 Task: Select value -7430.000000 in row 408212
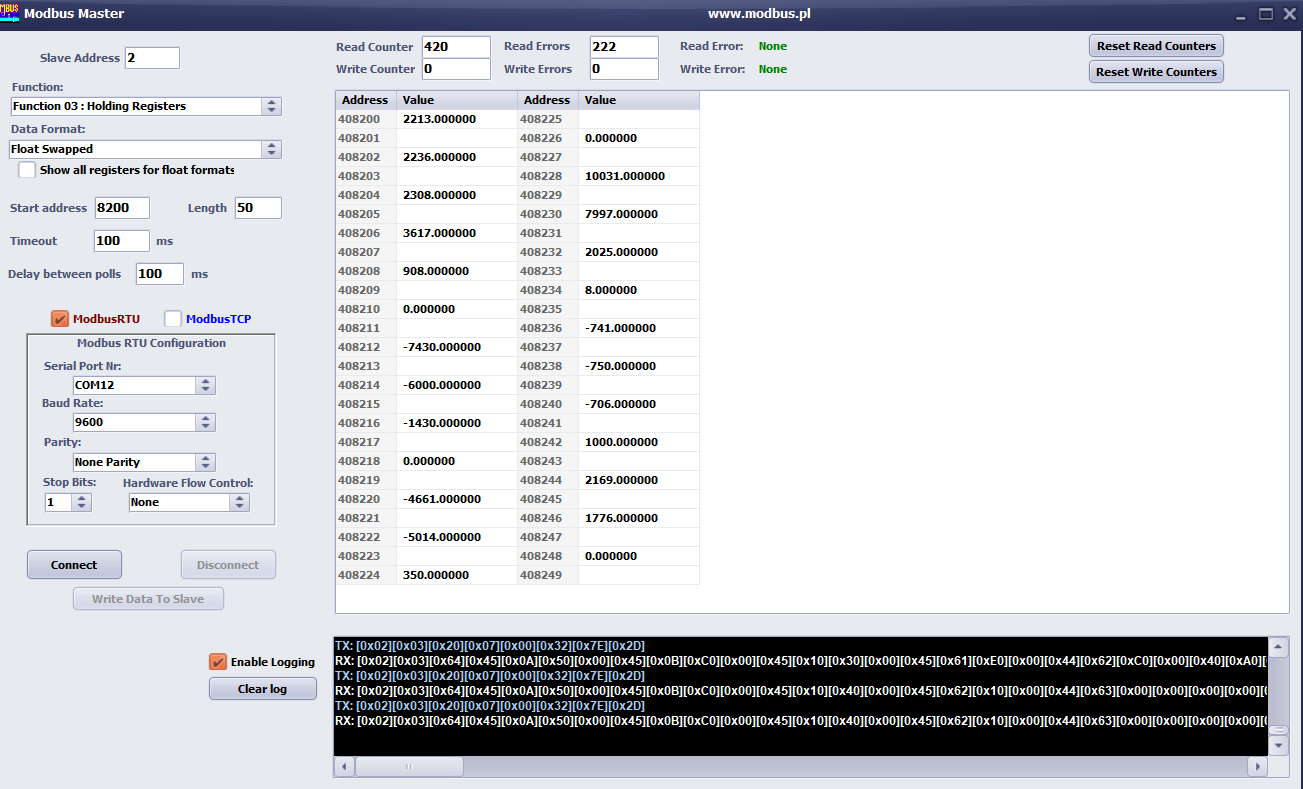[x=457, y=347]
